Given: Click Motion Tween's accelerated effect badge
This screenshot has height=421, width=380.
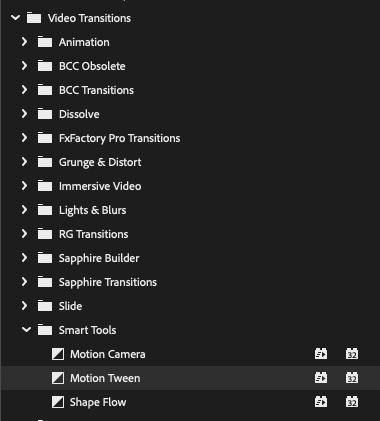Looking at the screenshot, I should pos(321,378).
